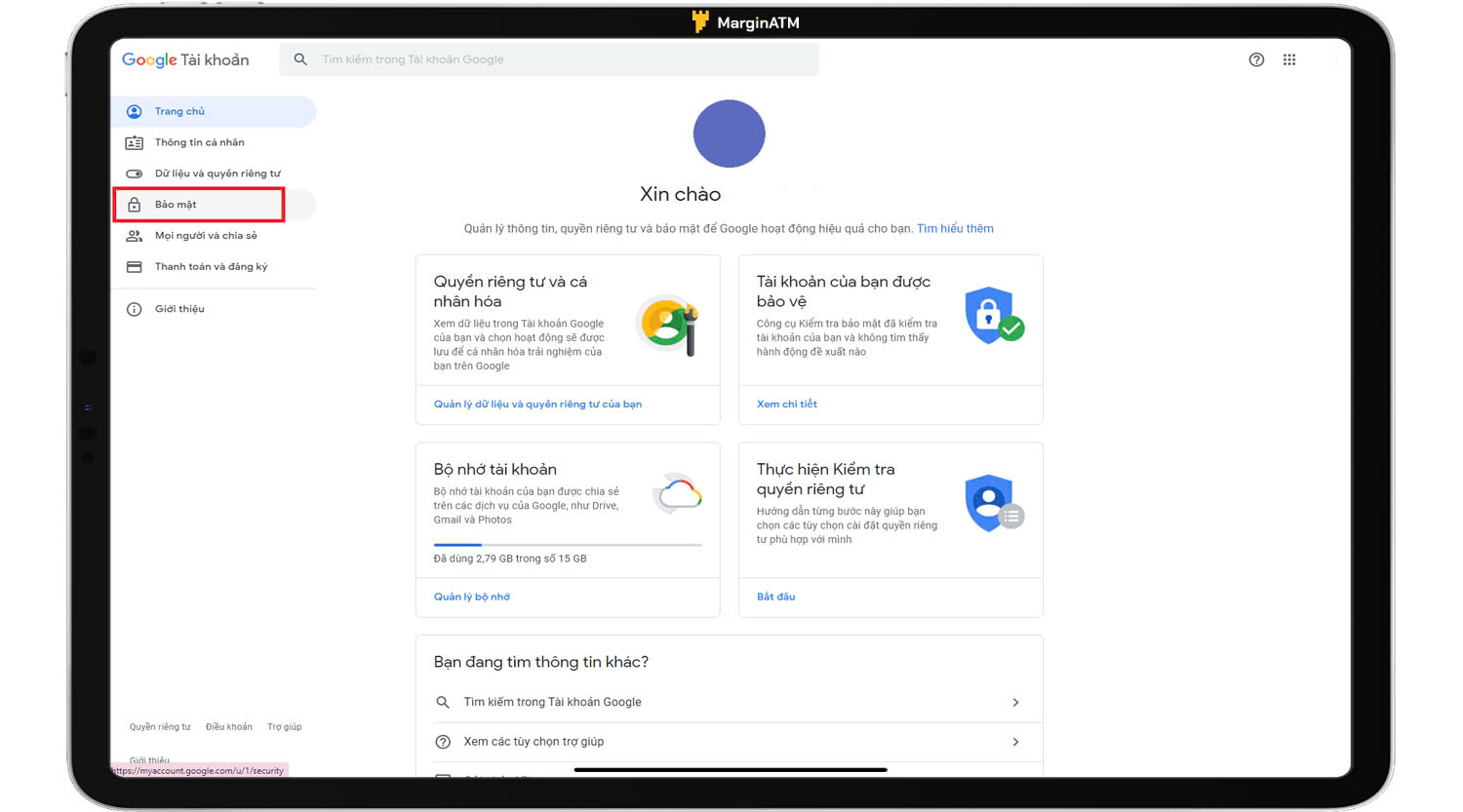Open Thanh toán và đăng ký menu item
Image resolution: width=1463 pixels, height=812 pixels.
[214, 266]
